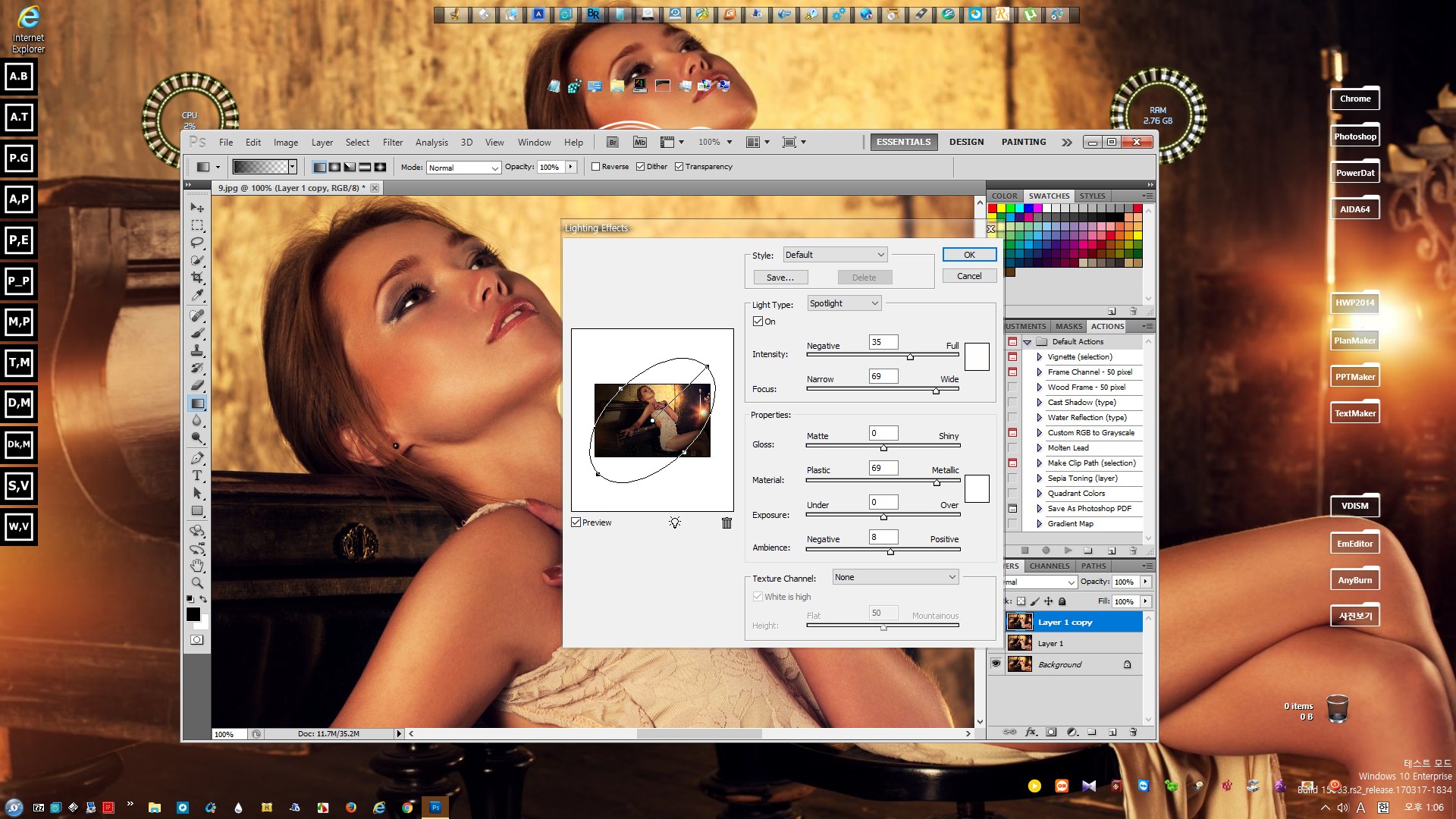Click the fx layer style icon
The image size is (1456, 819).
(1031, 732)
